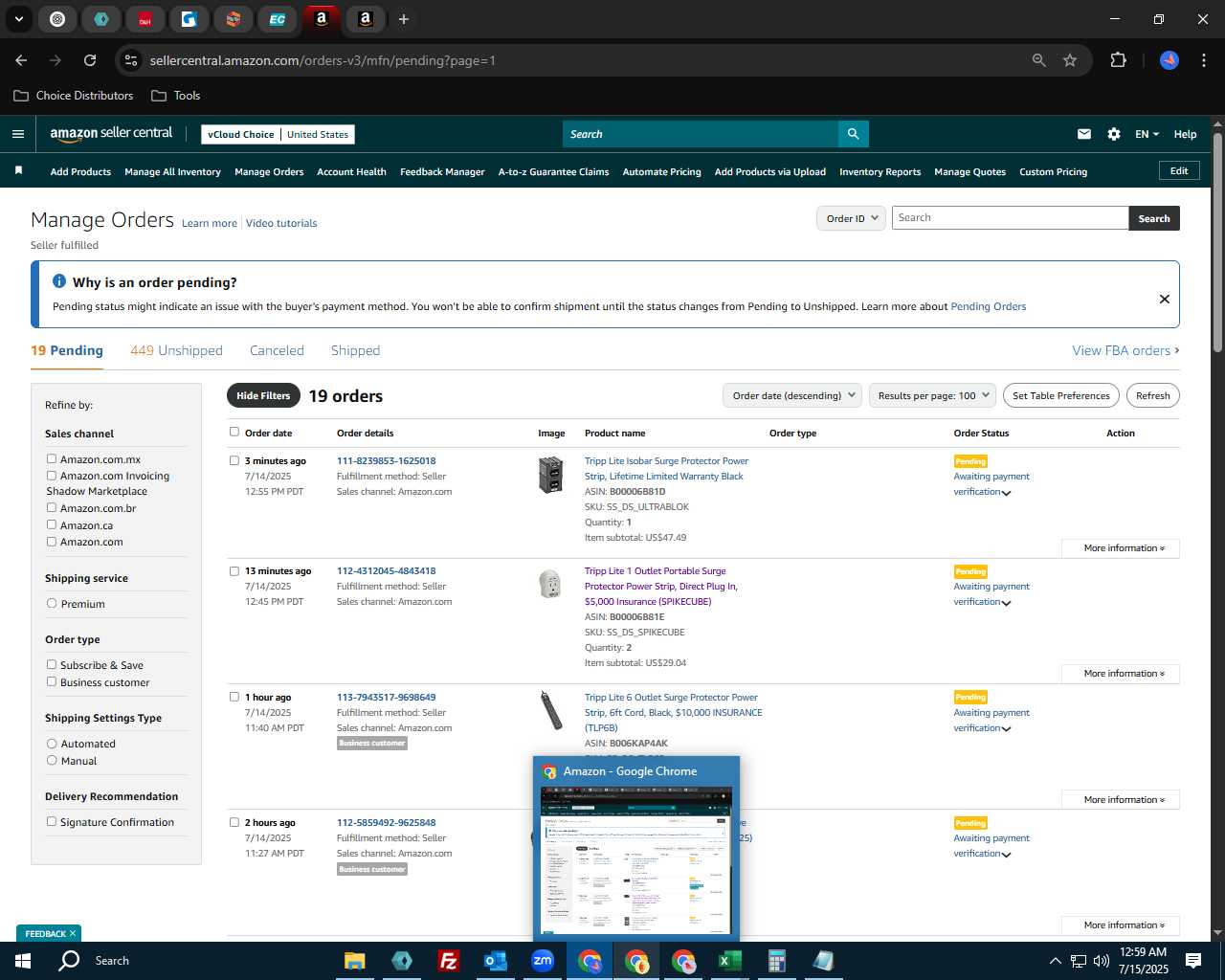
Task: Select order 111-8239853-1625018 checkbox
Action: [234, 460]
